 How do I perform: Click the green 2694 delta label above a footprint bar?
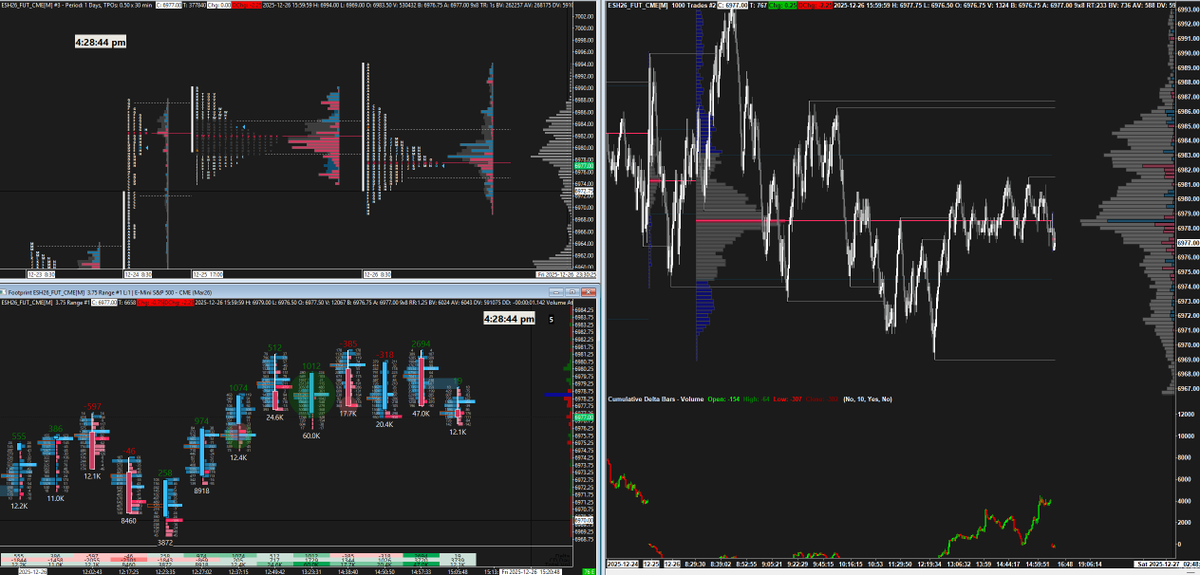point(421,344)
